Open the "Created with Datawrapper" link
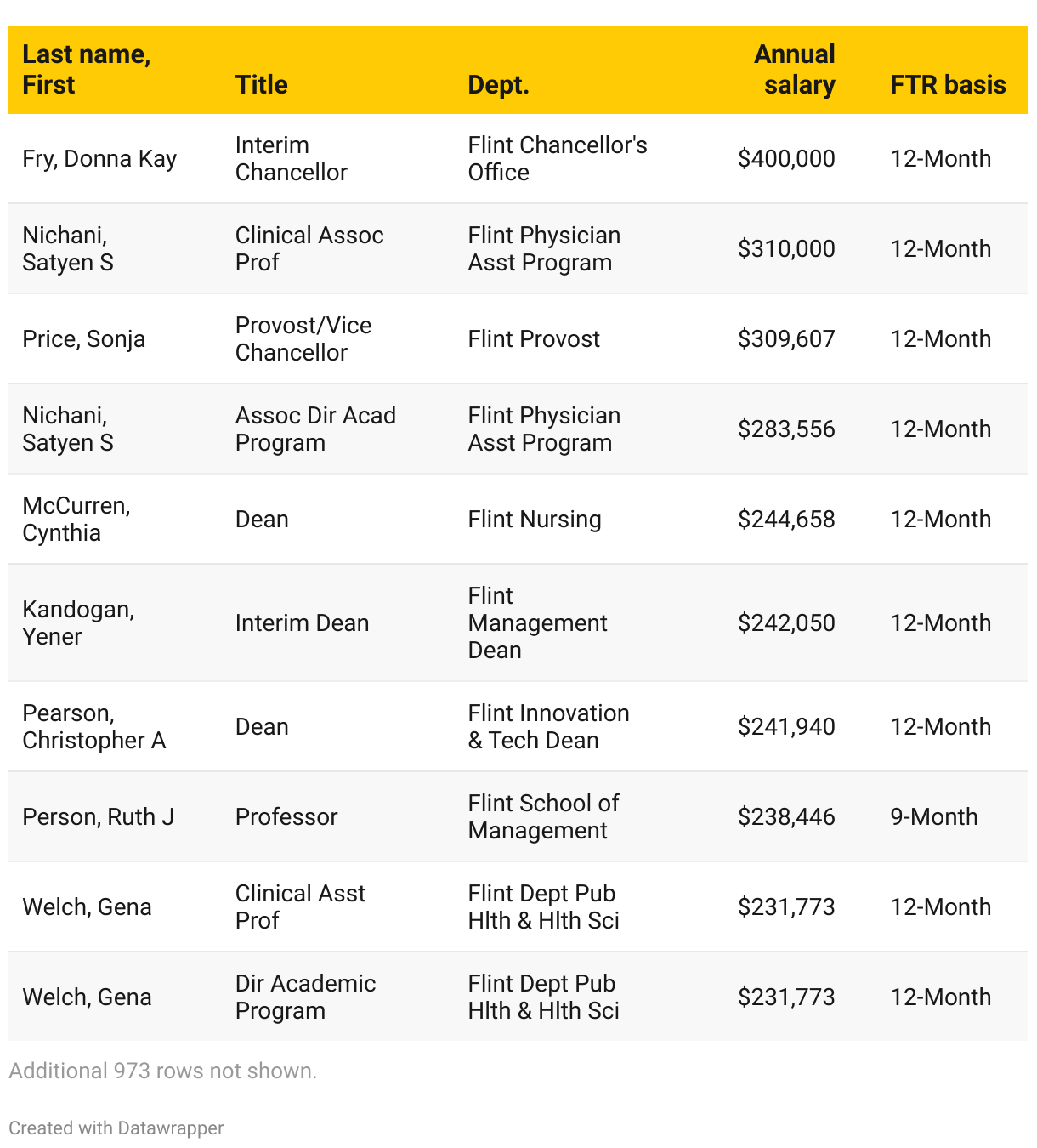This screenshot has height=1148, width=1037. point(116,1128)
